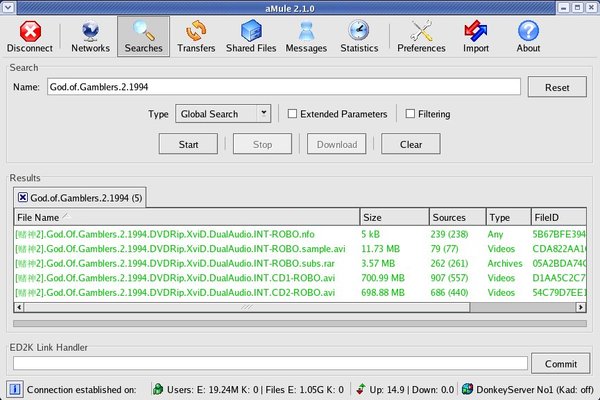Click the 239 (238) sources cell
600x400 pixels.
(449, 234)
